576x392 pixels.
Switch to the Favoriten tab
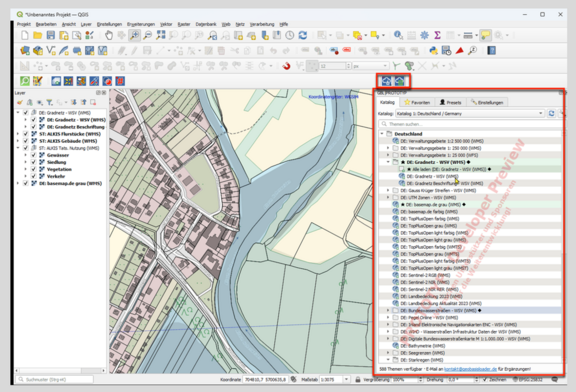tap(417, 103)
